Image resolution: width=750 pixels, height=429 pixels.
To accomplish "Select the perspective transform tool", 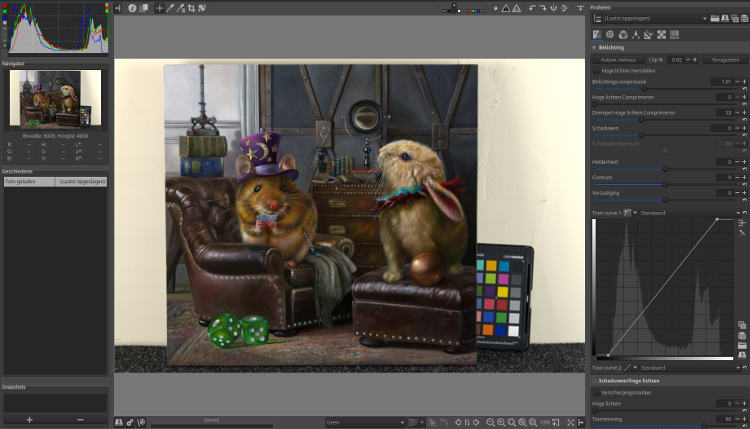I will coord(202,8).
